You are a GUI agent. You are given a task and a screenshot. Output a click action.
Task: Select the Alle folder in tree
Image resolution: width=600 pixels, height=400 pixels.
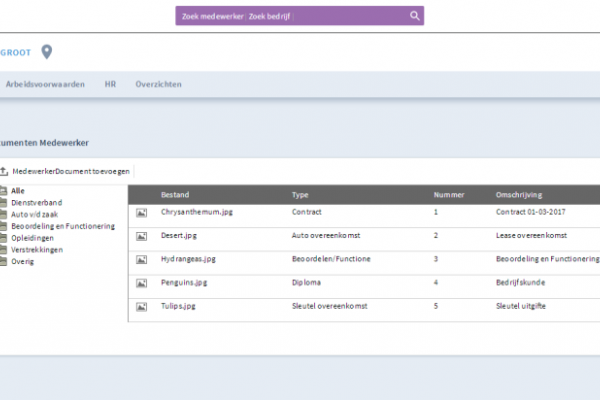(x=18, y=191)
